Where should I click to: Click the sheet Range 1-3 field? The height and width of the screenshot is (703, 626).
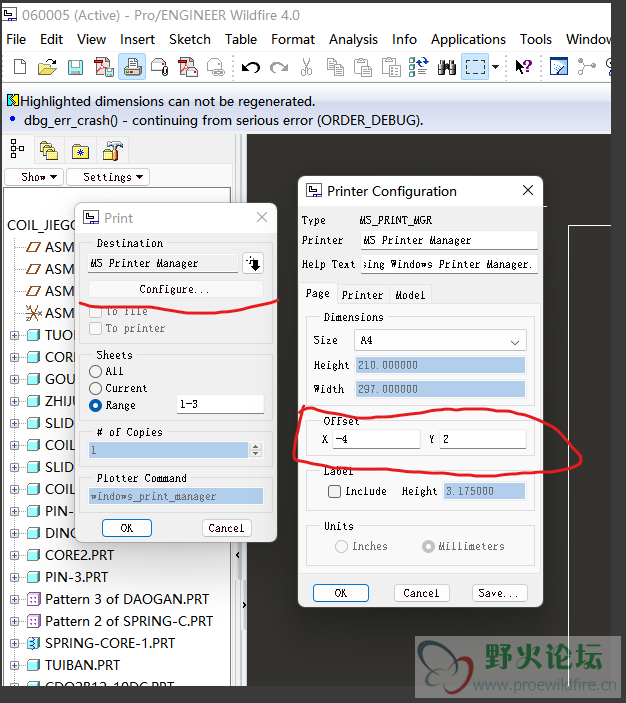[x=220, y=404]
